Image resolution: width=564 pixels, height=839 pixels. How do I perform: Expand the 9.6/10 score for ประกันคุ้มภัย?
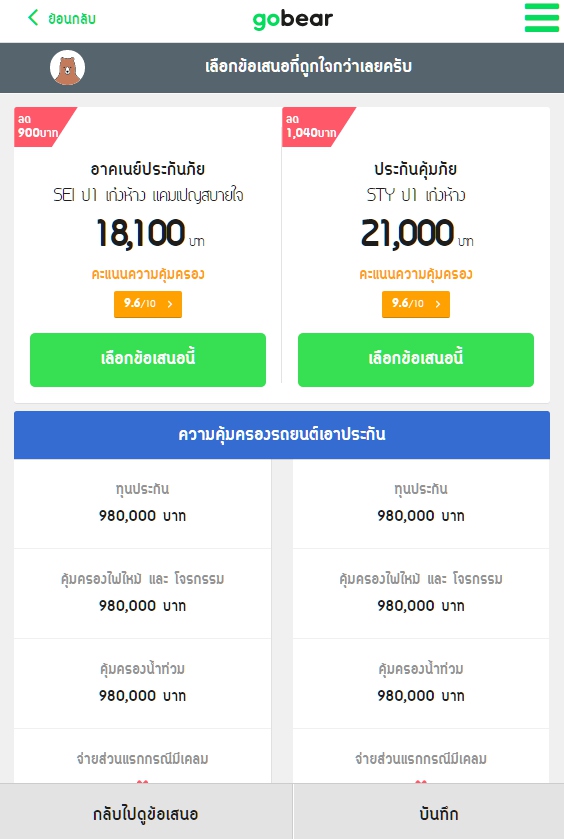(416, 304)
